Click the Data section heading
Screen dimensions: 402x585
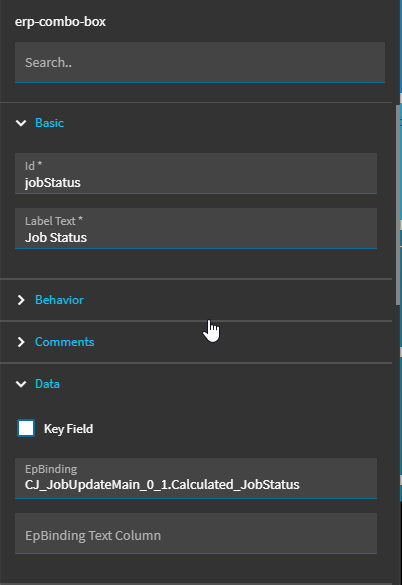[47, 384]
